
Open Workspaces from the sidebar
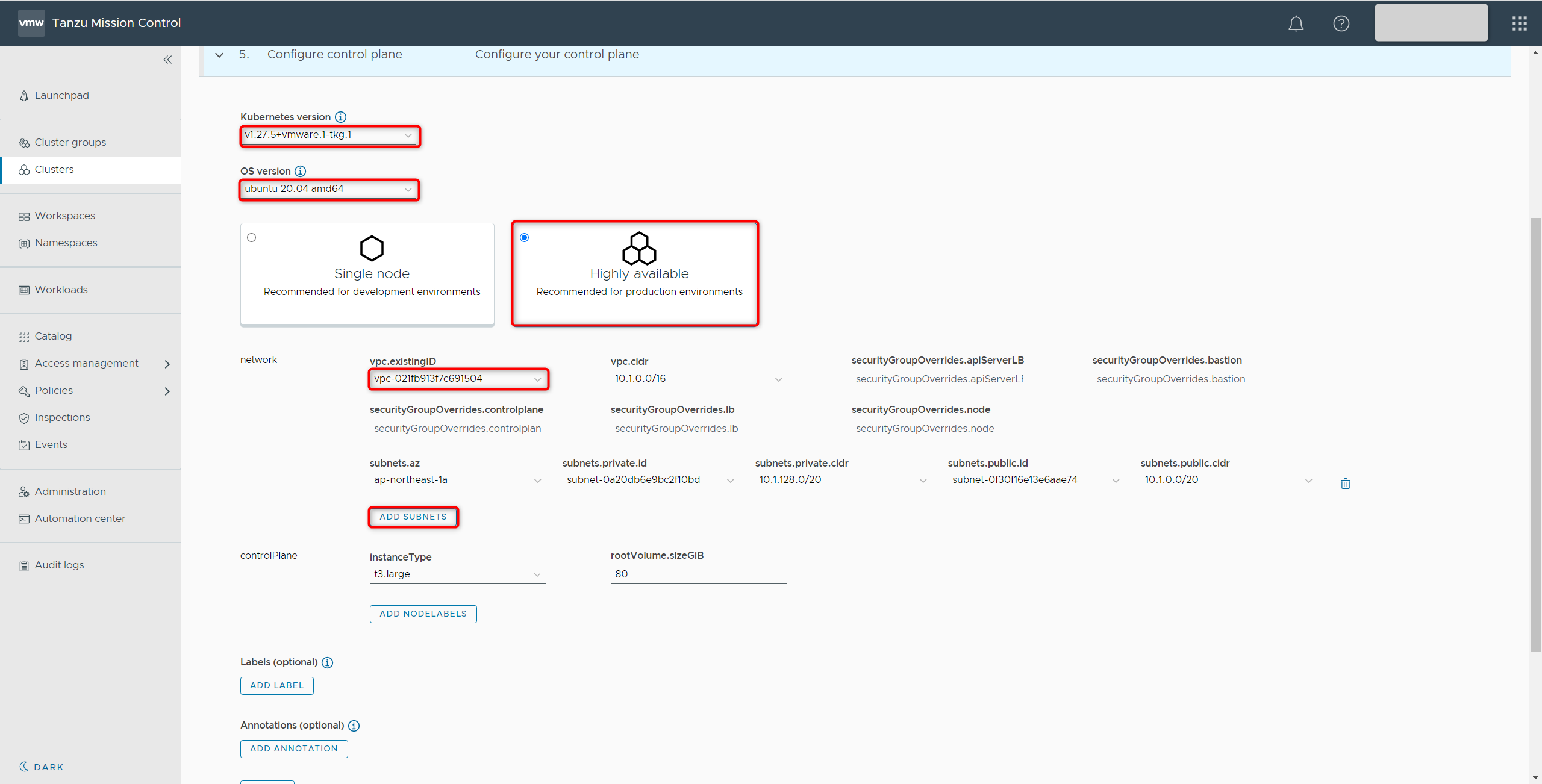click(65, 216)
